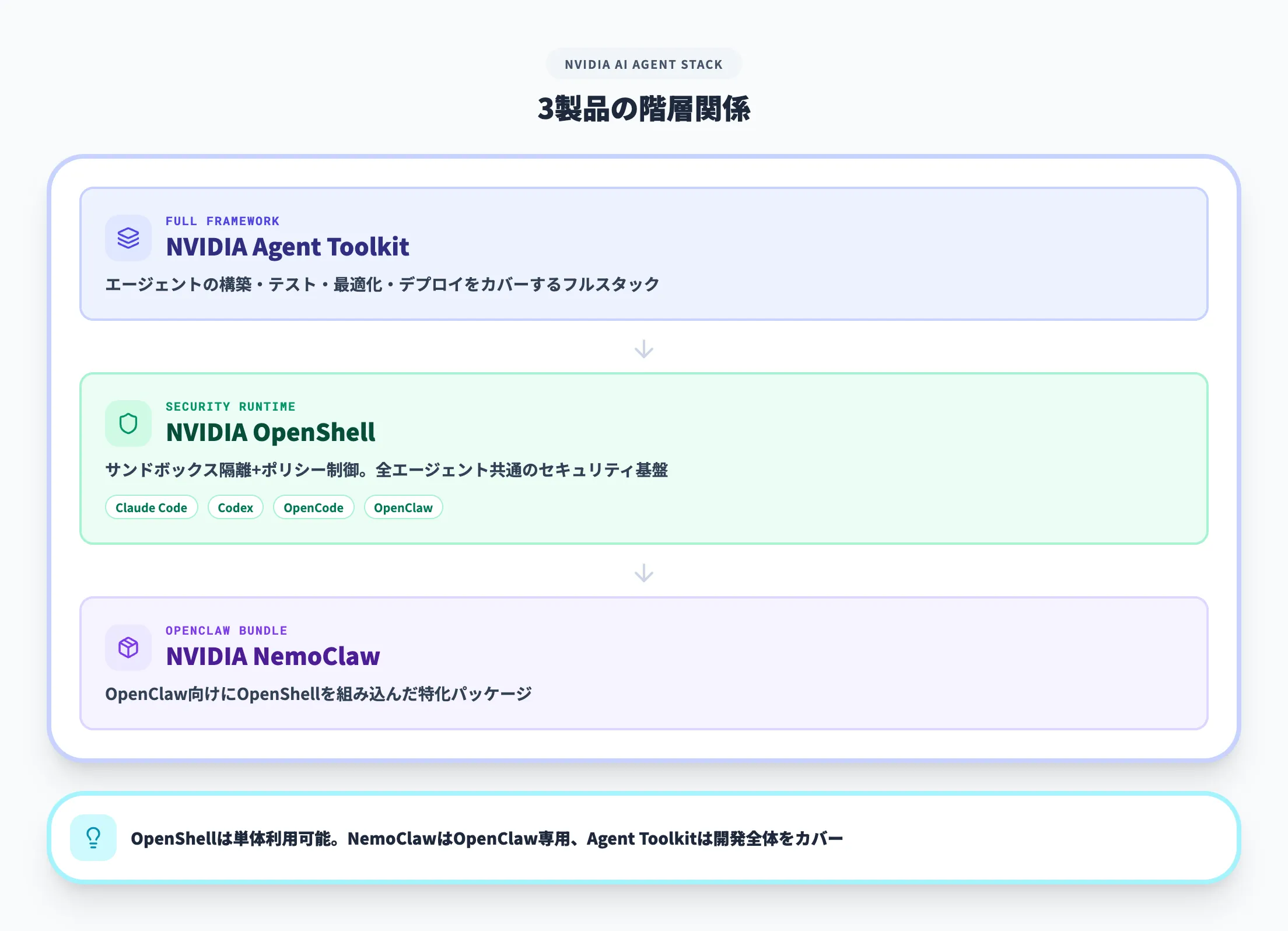The image size is (1288, 931).
Task: Toggle the Codex tag chip
Action: 235,507
